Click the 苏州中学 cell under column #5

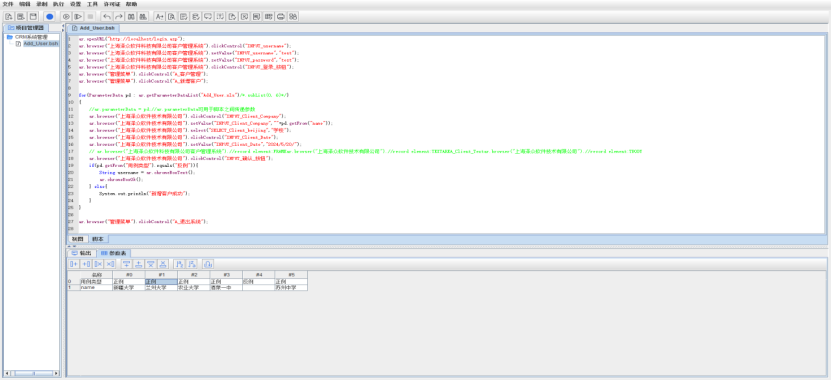point(291,287)
